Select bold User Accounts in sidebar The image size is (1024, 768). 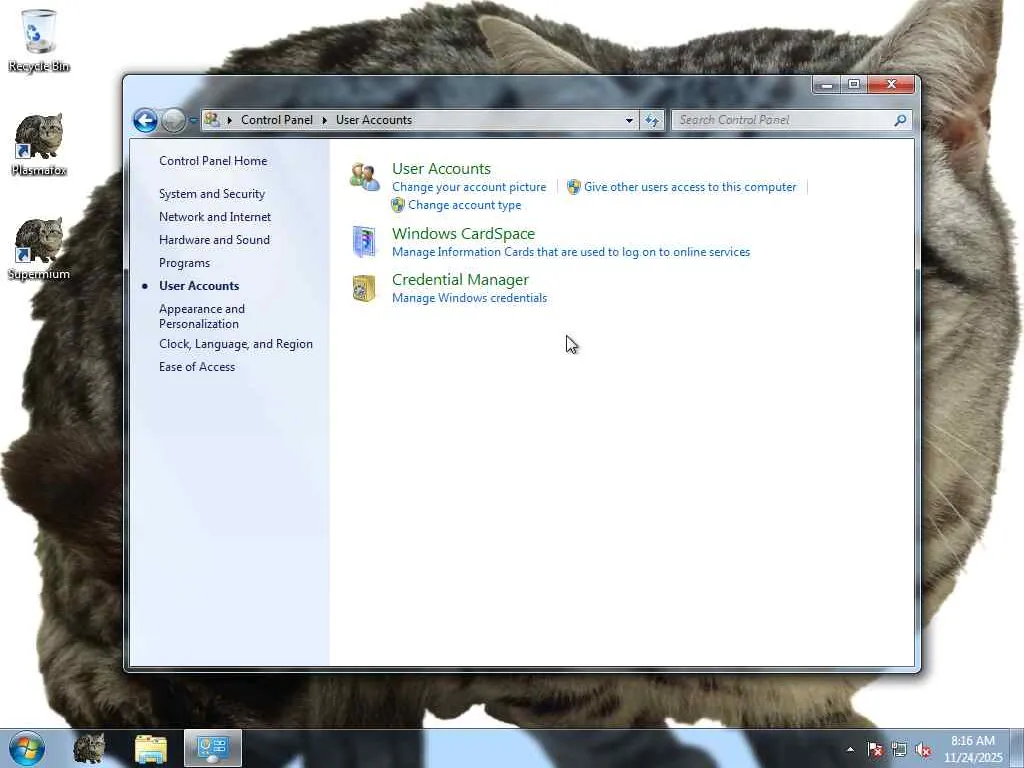(199, 285)
